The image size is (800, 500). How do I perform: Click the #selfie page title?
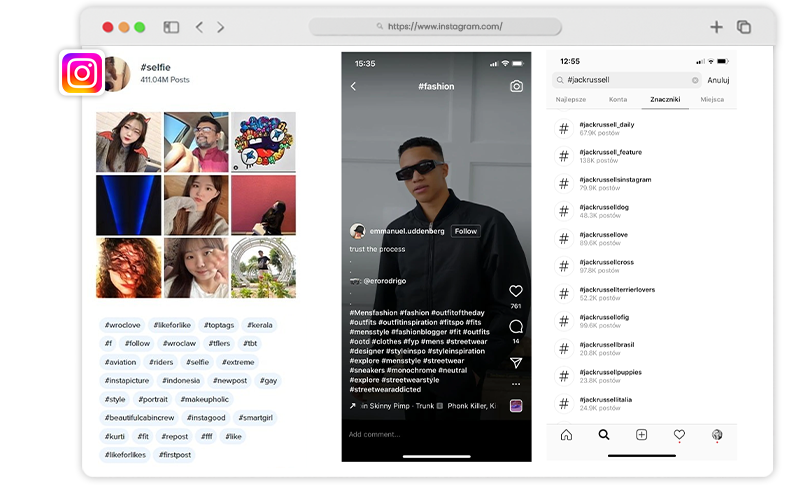click(156, 67)
